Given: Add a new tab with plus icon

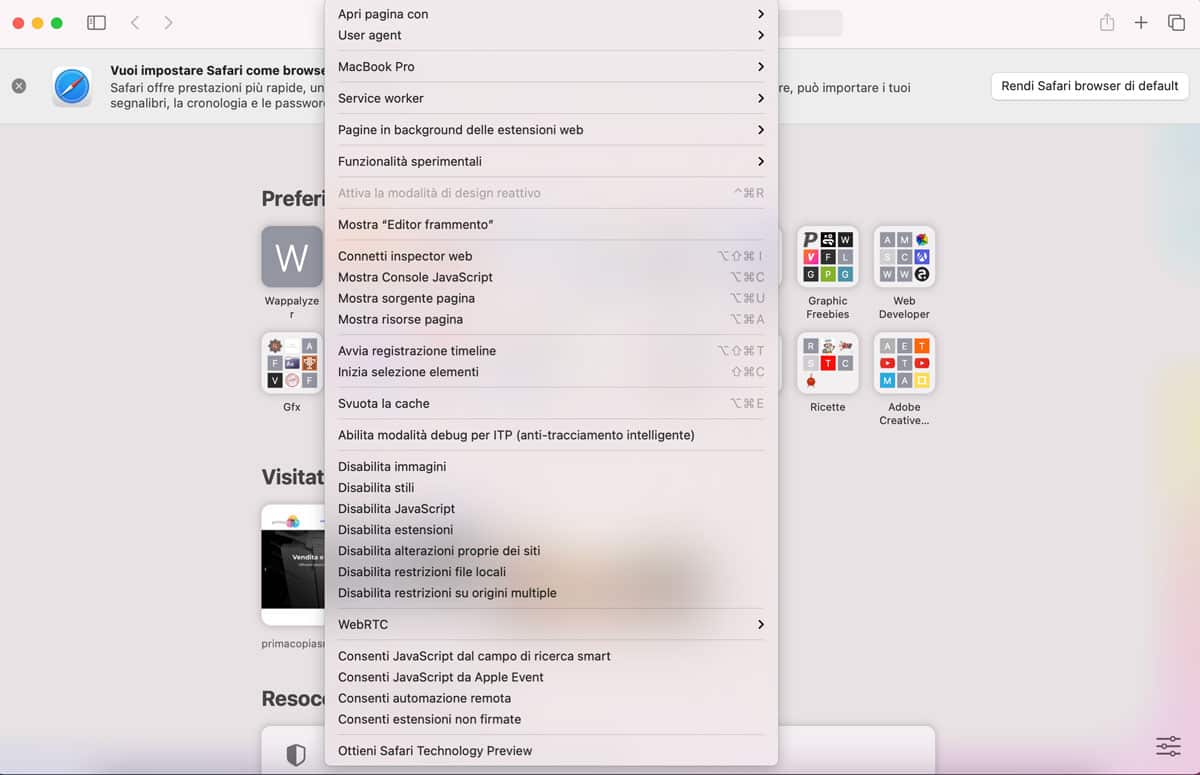Looking at the screenshot, I should 1141,22.
